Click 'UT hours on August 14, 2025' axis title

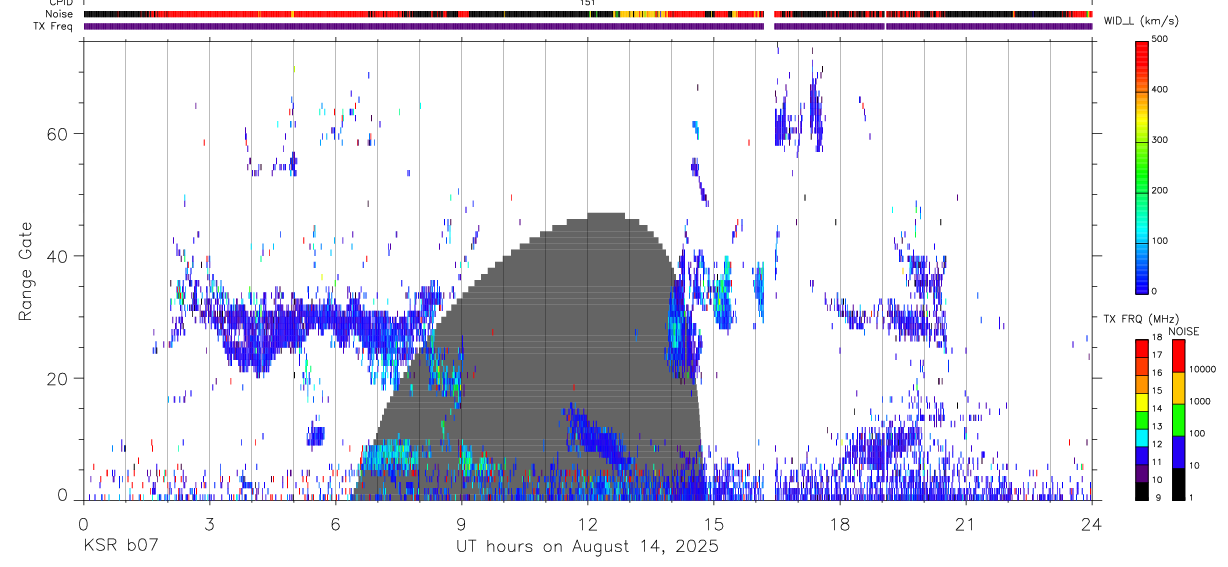tap(587, 547)
